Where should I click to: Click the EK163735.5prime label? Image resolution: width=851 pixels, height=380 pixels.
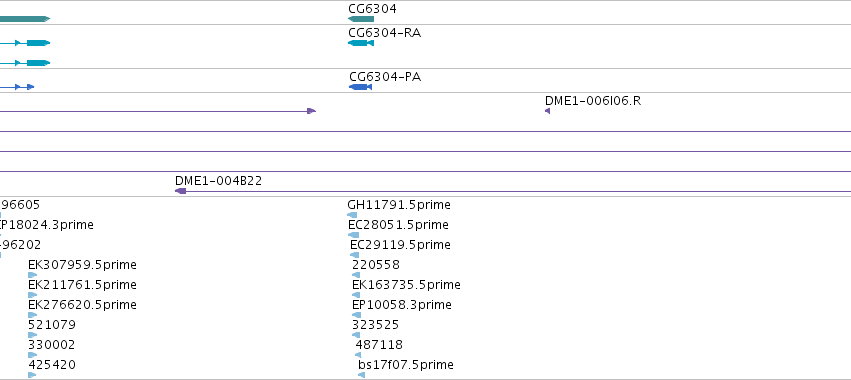click(406, 284)
